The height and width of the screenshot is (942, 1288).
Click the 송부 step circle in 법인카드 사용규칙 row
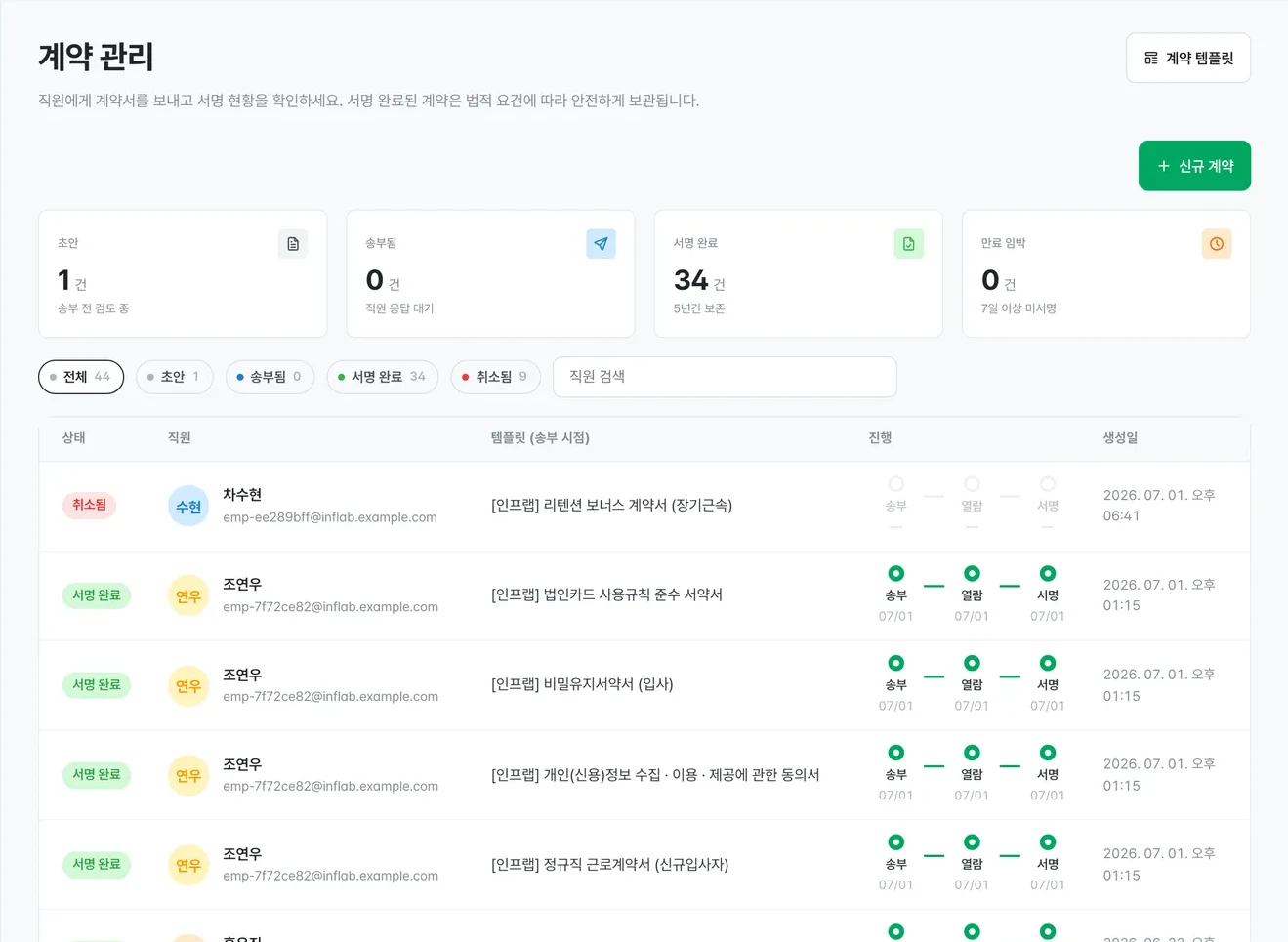point(896,574)
